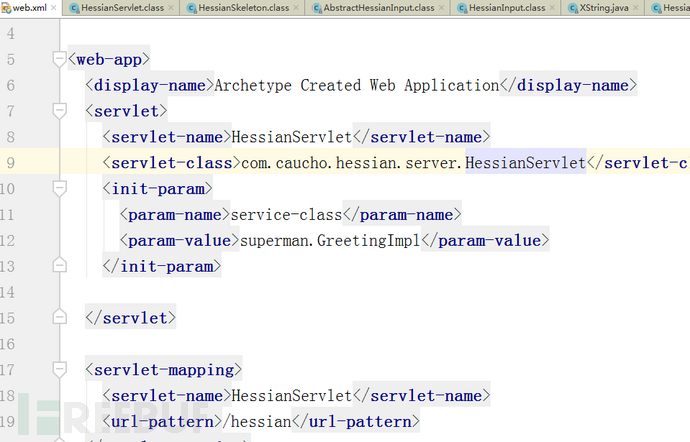Close the AbstractHessianInput.class tab
The width and height of the screenshot is (690, 442).
pyautogui.click(x=439, y=8)
